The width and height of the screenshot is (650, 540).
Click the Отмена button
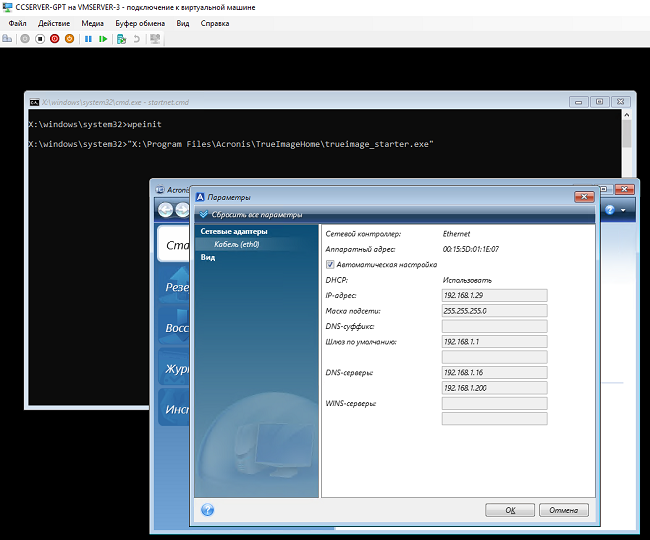563,510
